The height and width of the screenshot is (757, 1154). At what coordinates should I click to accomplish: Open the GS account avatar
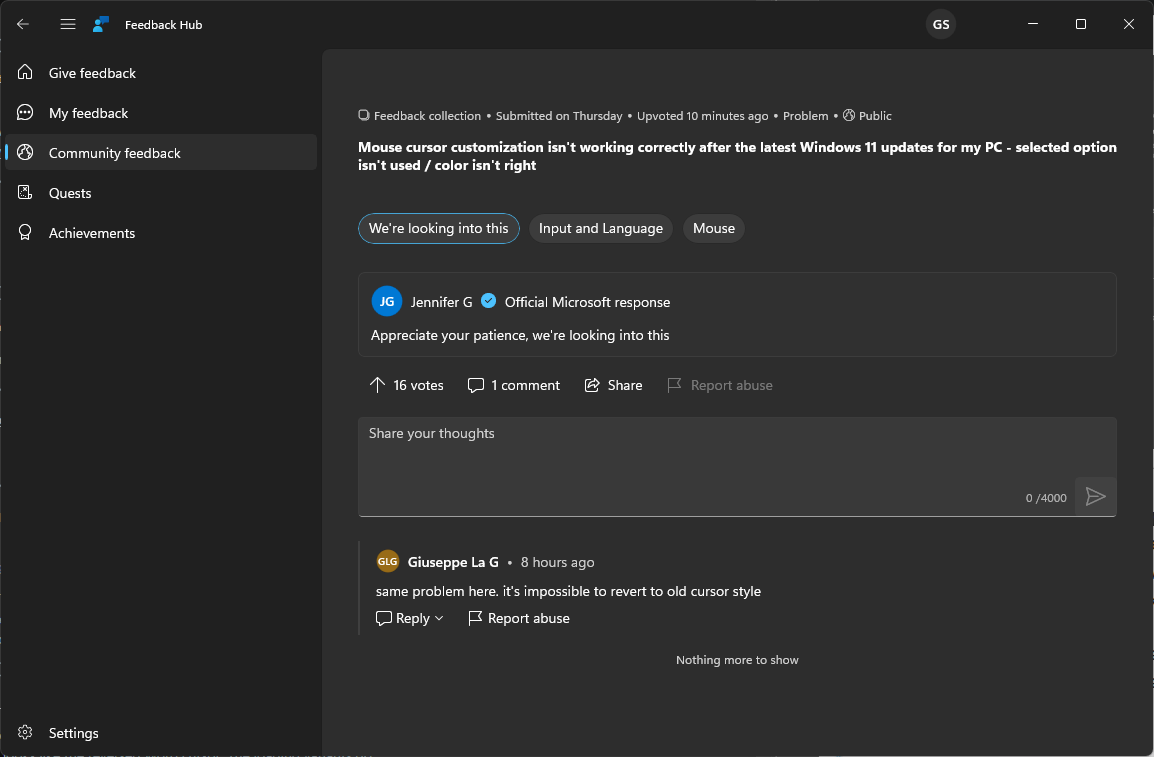(x=941, y=24)
